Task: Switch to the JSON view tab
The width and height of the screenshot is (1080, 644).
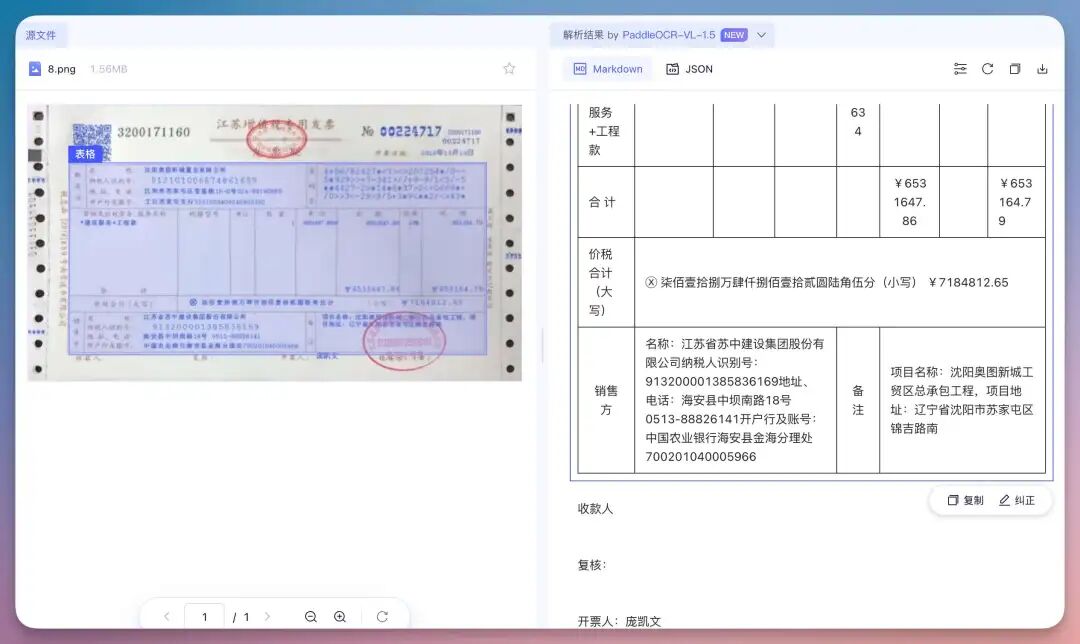Action: pos(689,69)
